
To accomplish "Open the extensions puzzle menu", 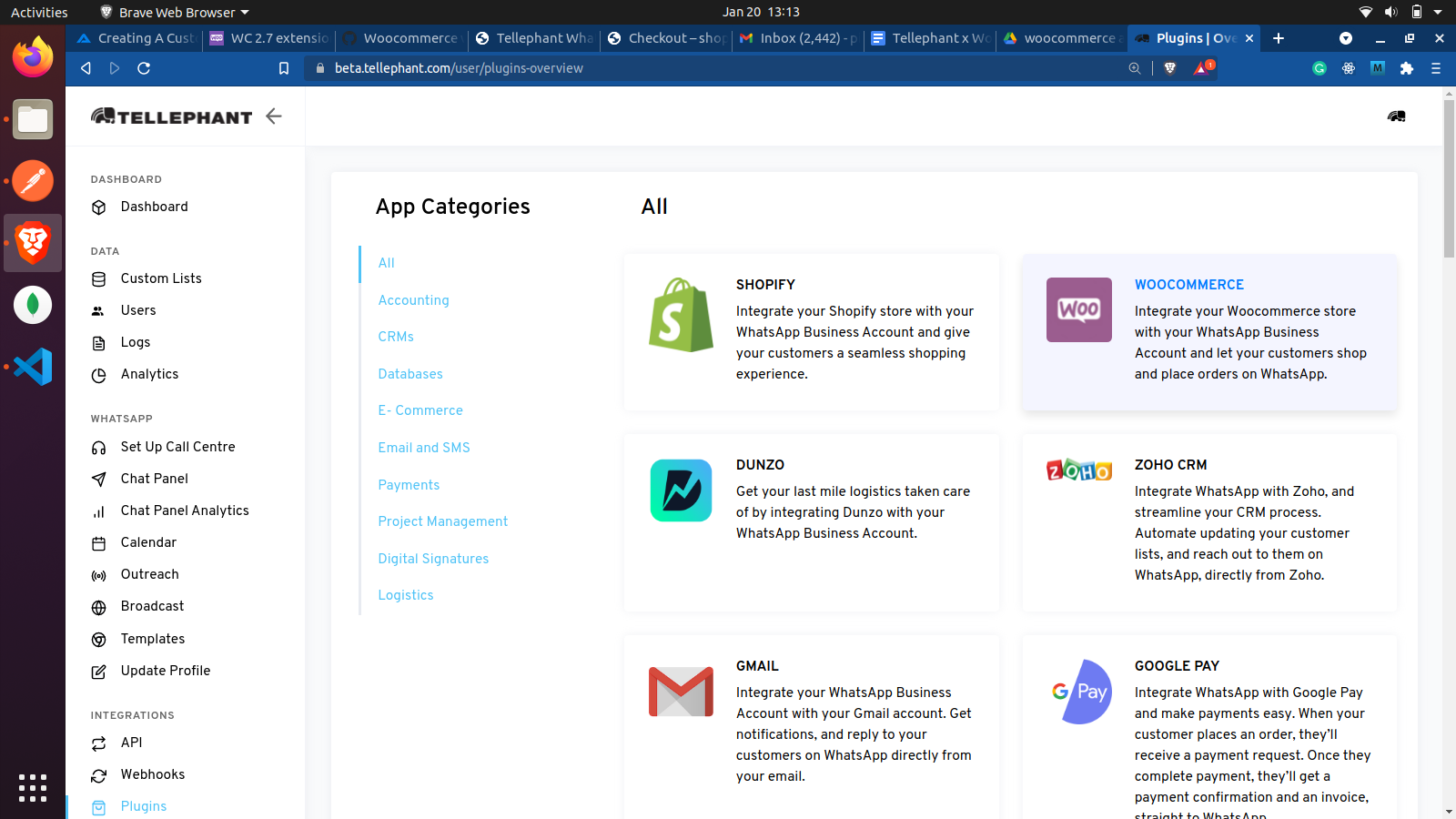I will [x=1407, y=68].
